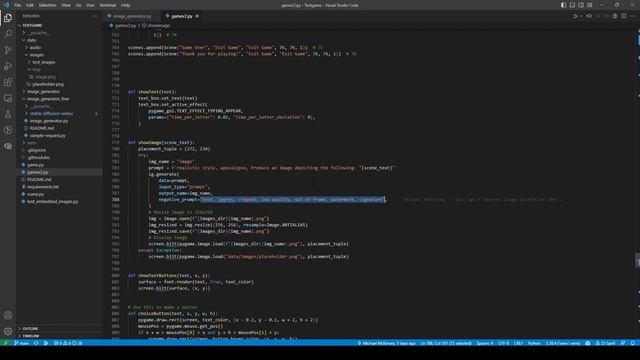Screen dimensions: 640x360
Task: Expand the image_generator folder
Action: [43, 91]
